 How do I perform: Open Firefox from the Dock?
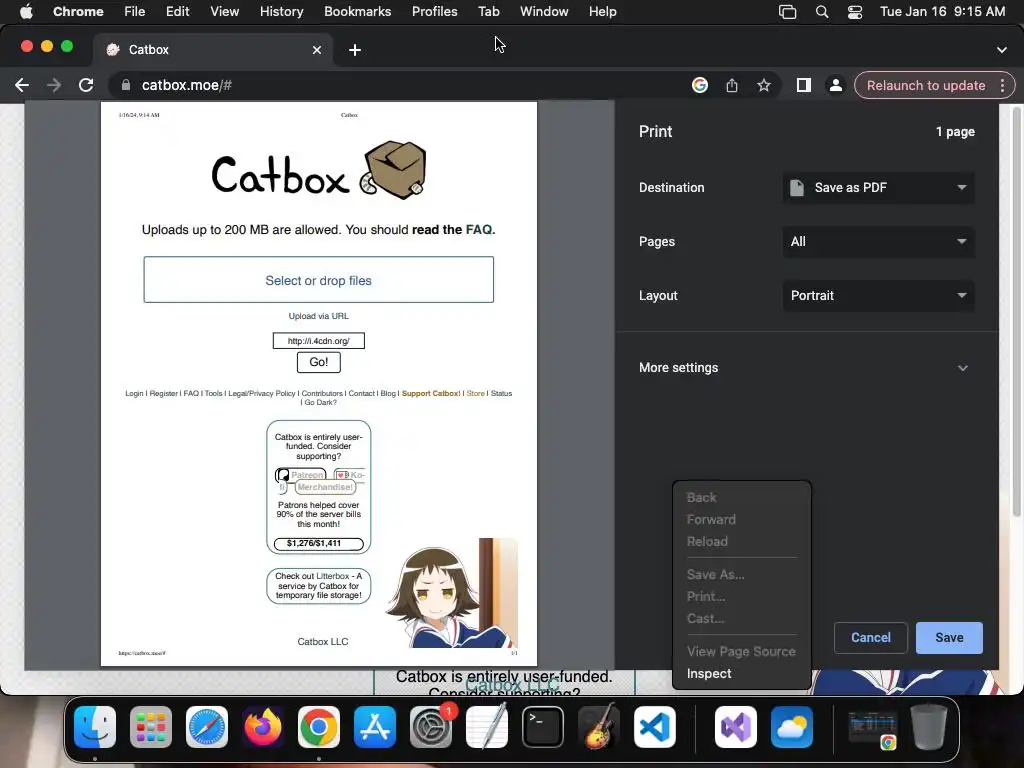pos(263,727)
